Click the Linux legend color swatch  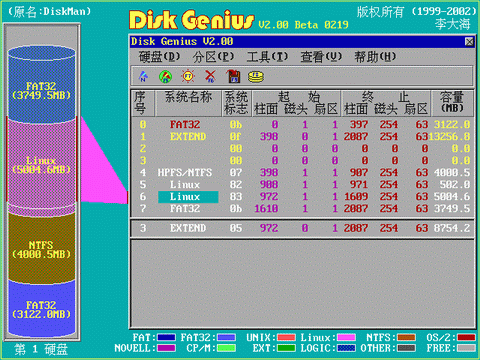coord(346,338)
